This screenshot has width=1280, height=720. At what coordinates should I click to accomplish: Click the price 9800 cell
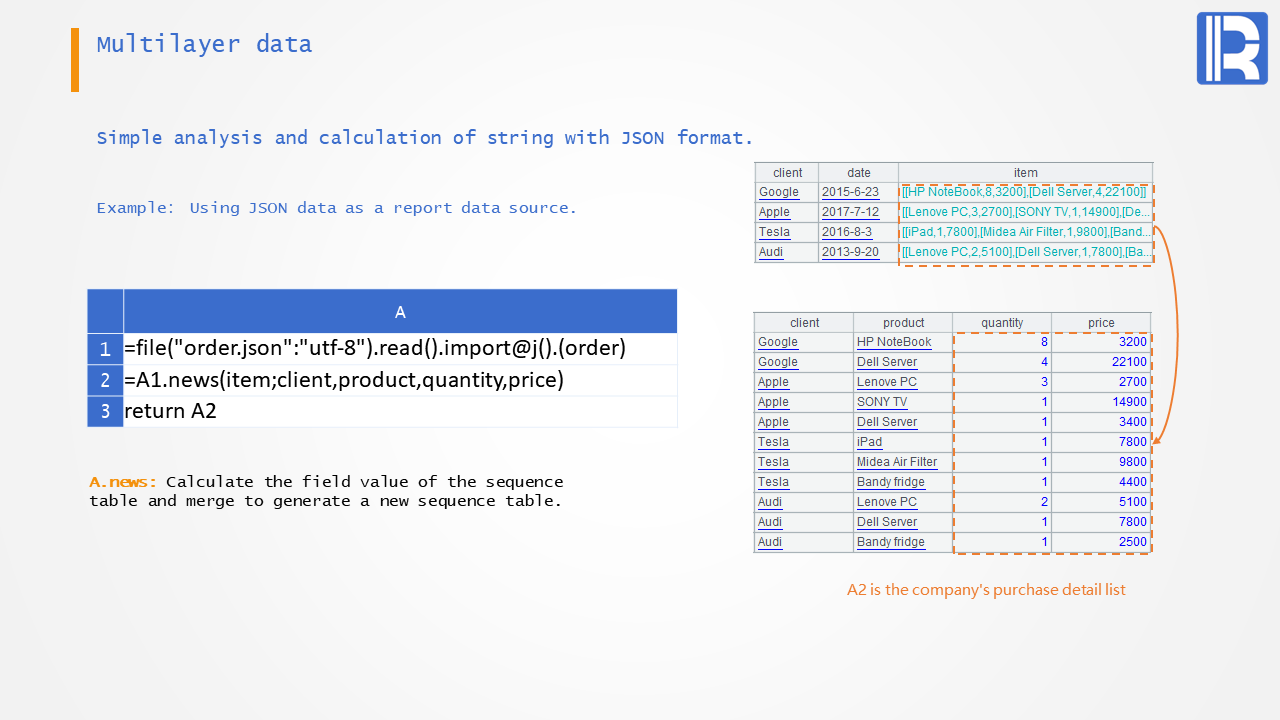coord(1101,462)
